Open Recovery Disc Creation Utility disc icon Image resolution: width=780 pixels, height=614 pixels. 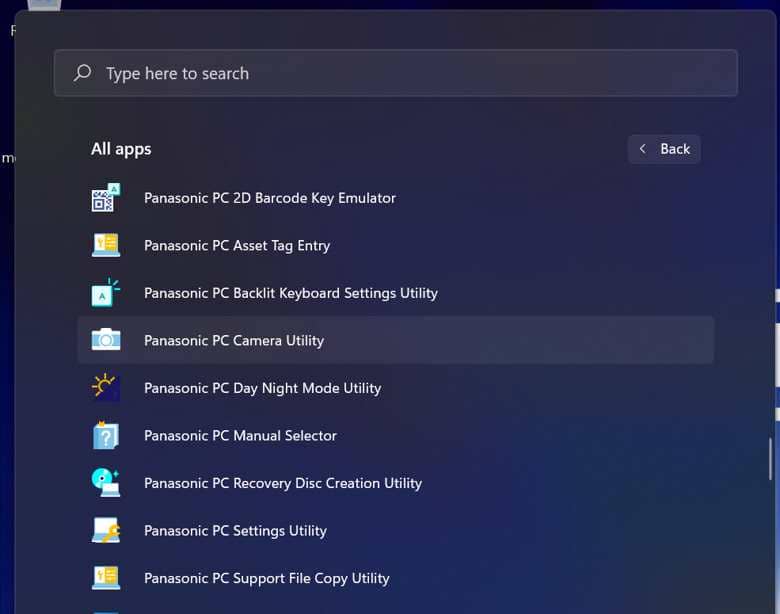tap(105, 482)
